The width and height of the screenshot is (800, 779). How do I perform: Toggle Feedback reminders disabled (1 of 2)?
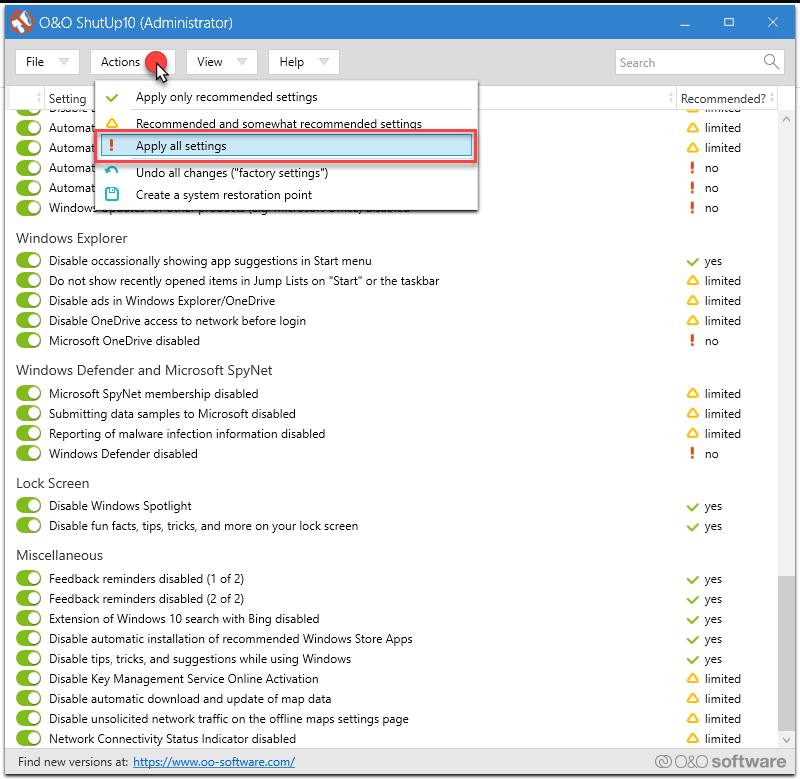[29, 579]
